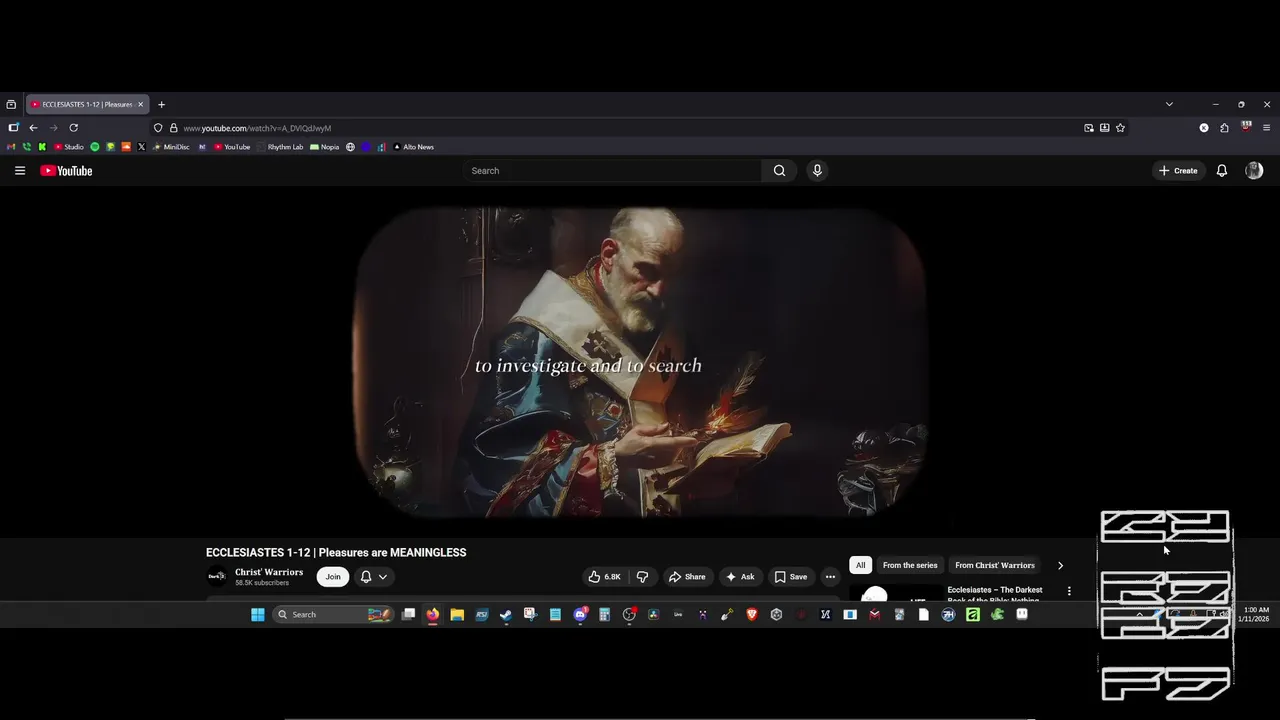Image resolution: width=1280 pixels, height=720 pixels.
Task: Open the SoundCloud bookmark
Action: [126, 147]
